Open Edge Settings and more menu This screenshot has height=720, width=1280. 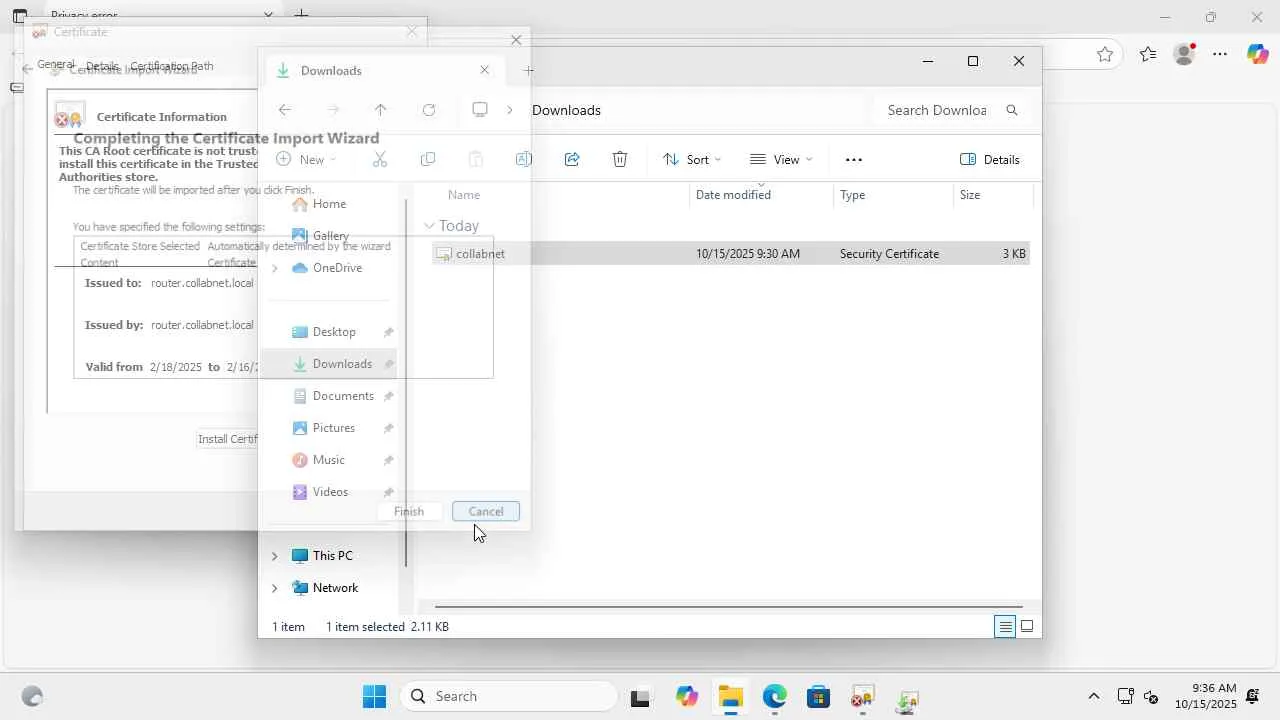point(1220,55)
